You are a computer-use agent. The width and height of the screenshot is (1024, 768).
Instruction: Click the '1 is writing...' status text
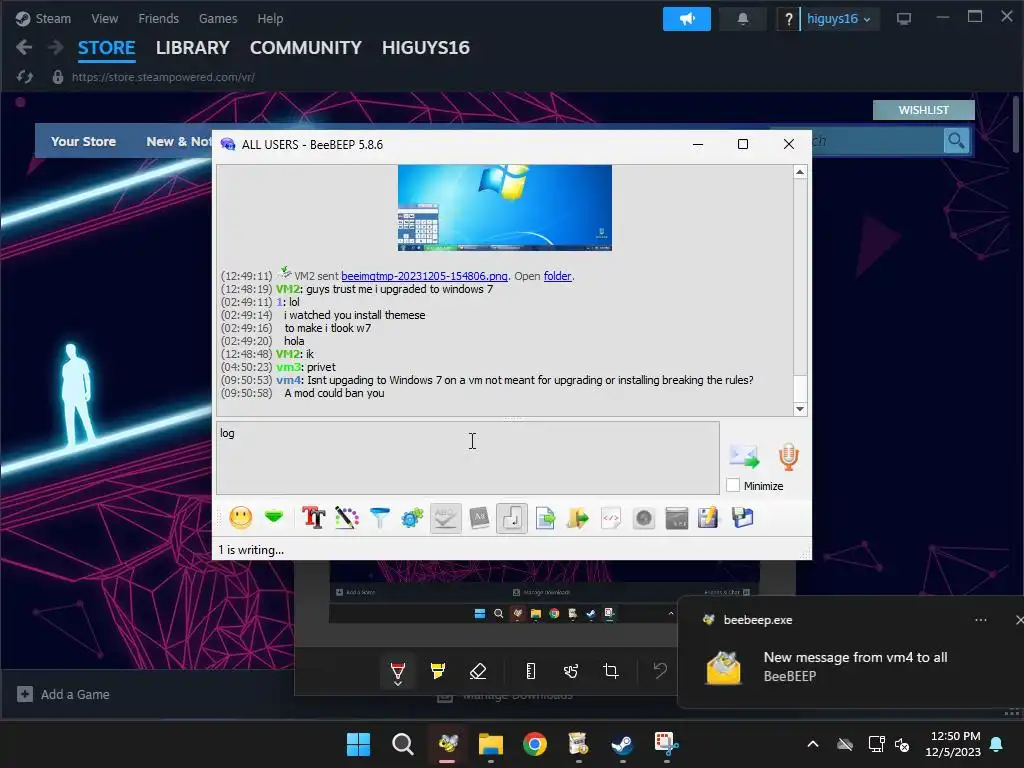pyautogui.click(x=251, y=550)
